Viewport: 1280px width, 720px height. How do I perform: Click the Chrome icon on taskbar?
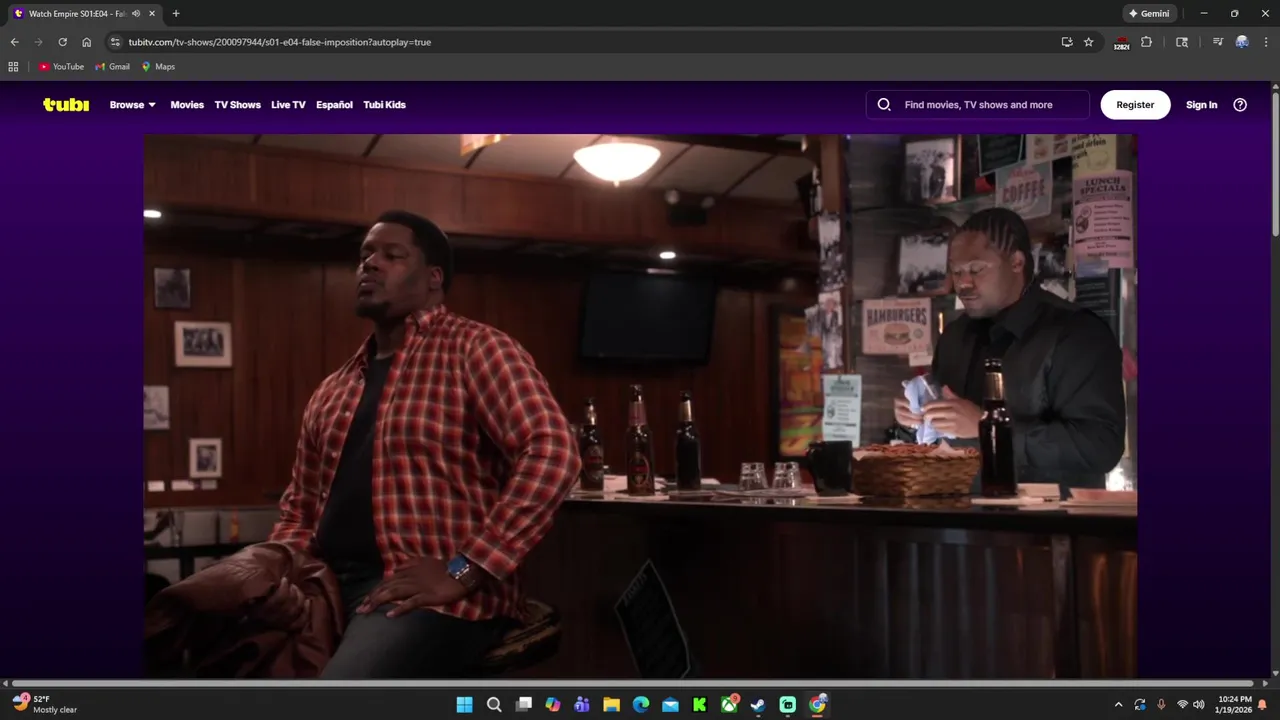pyautogui.click(x=817, y=705)
